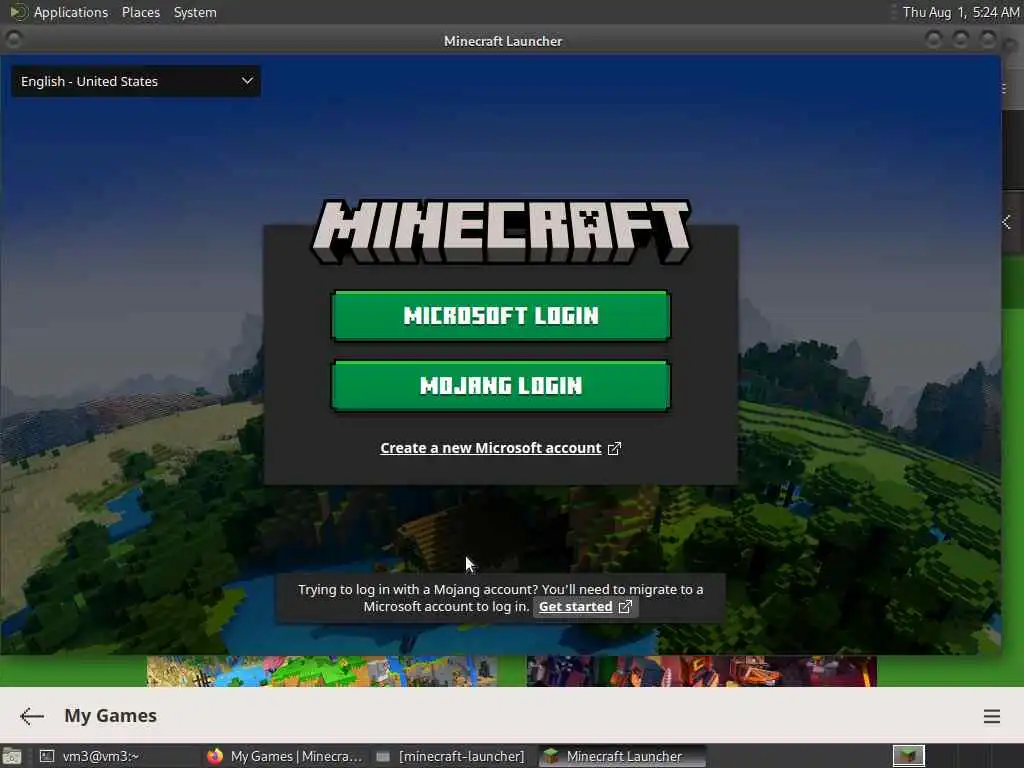This screenshot has width=1024, height=768.
Task: Open Create a new Microsoft account link
Action: coord(490,448)
